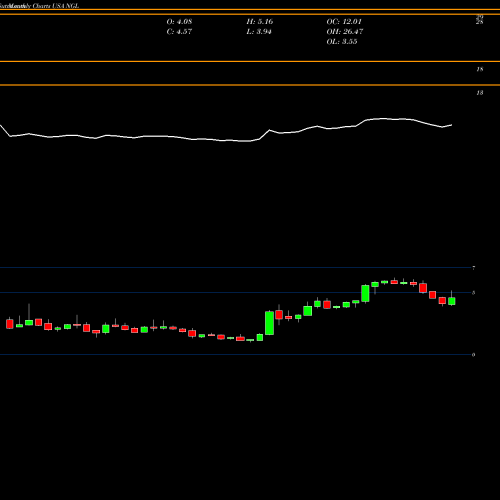The image size is (500, 500).
Task: Click the end point of the white average line
Action: pos(452,125)
